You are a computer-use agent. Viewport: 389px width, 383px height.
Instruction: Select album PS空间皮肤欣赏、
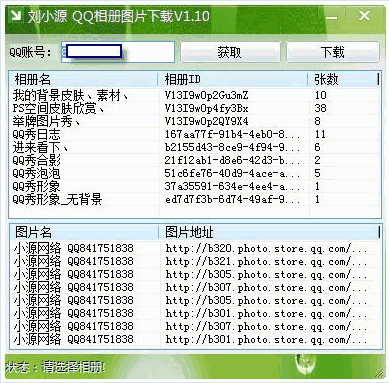coord(59,108)
